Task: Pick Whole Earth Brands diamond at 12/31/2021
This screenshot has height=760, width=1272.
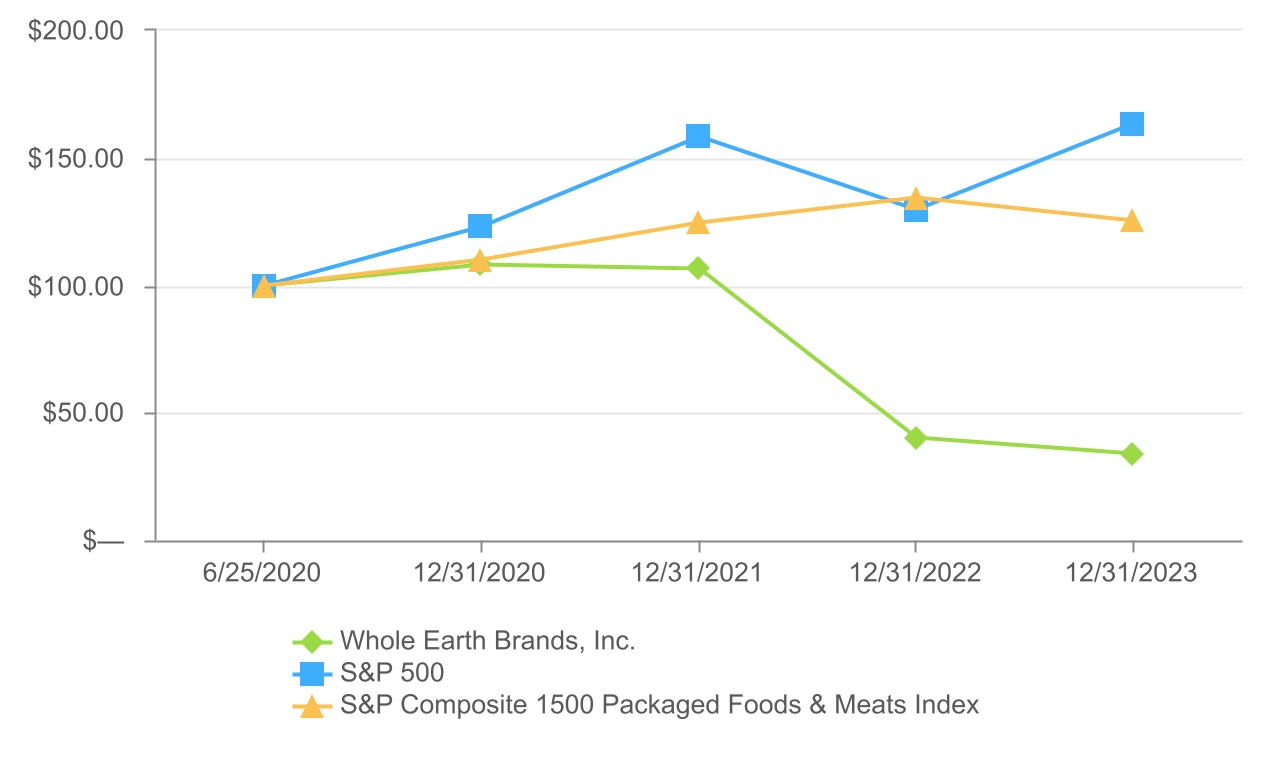Action: tap(698, 268)
